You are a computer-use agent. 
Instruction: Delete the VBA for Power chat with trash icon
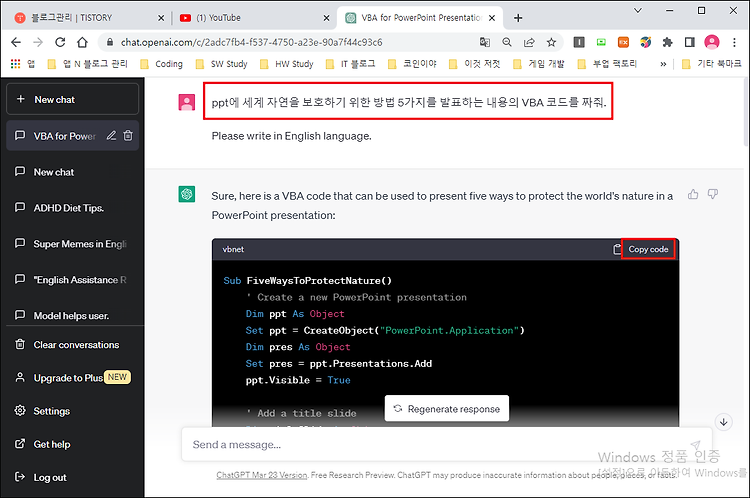[x=128, y=136]
